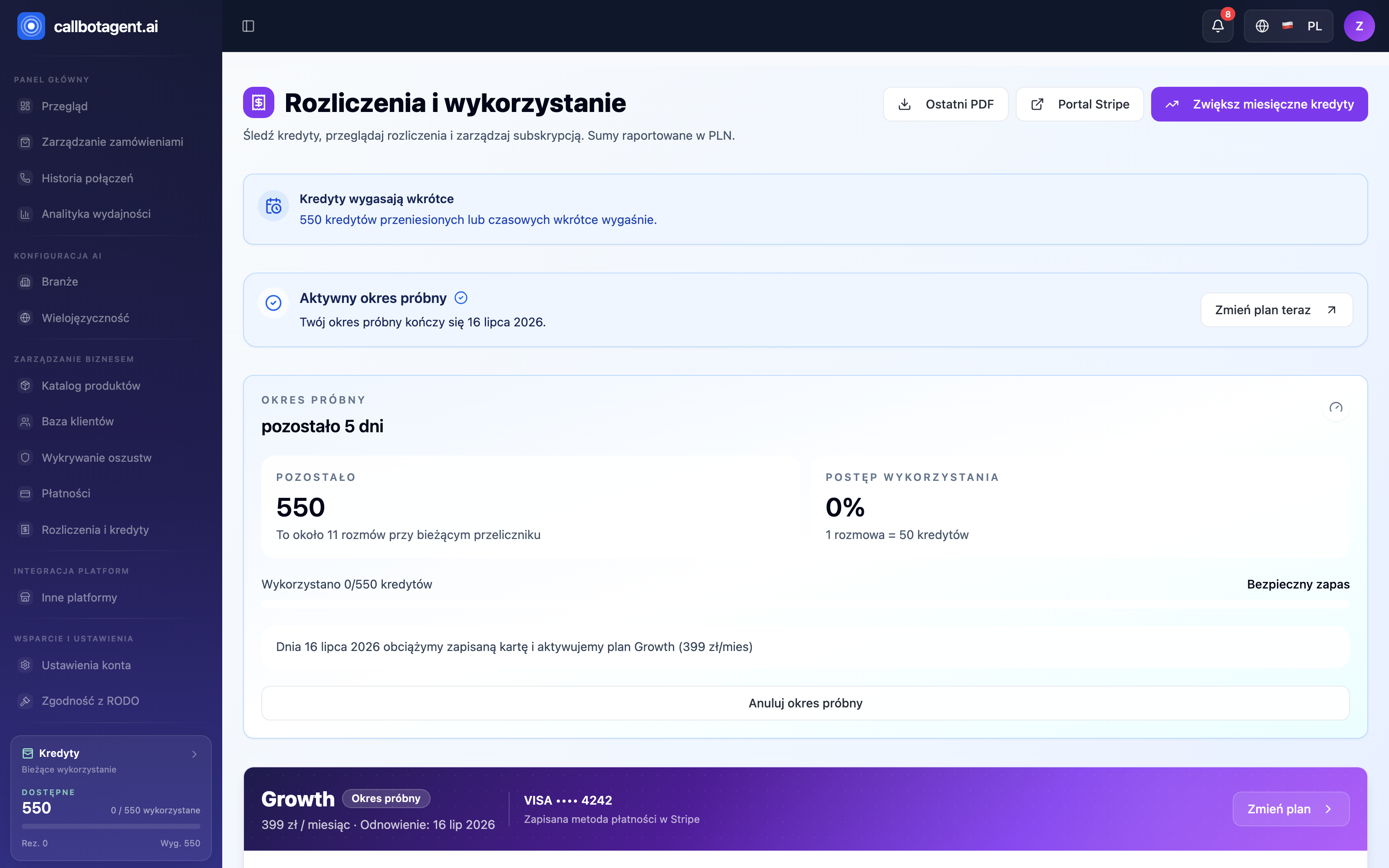Open the PL language selector
Image resolution: width=1389 pixels, height=868 pixels.
[x=1288, y=26]
